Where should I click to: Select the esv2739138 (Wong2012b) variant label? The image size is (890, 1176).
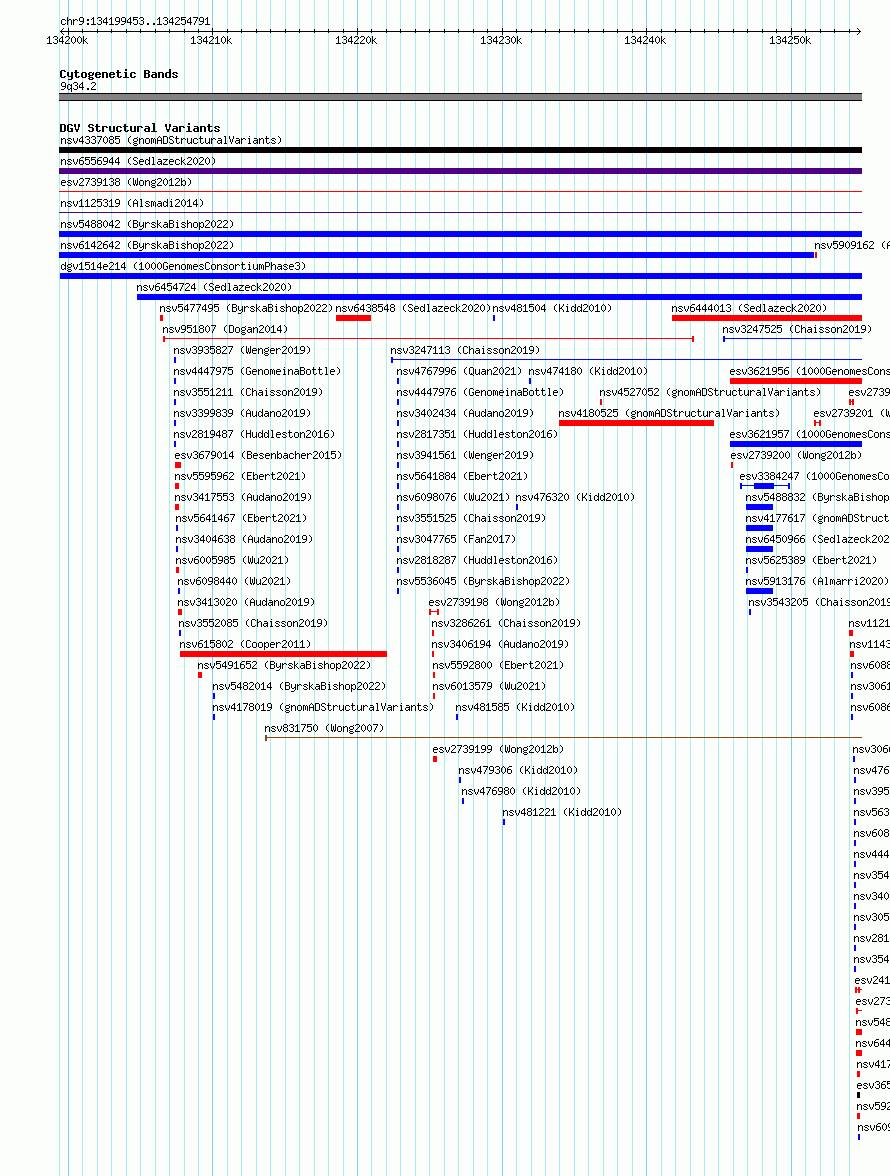click(126, 182)
